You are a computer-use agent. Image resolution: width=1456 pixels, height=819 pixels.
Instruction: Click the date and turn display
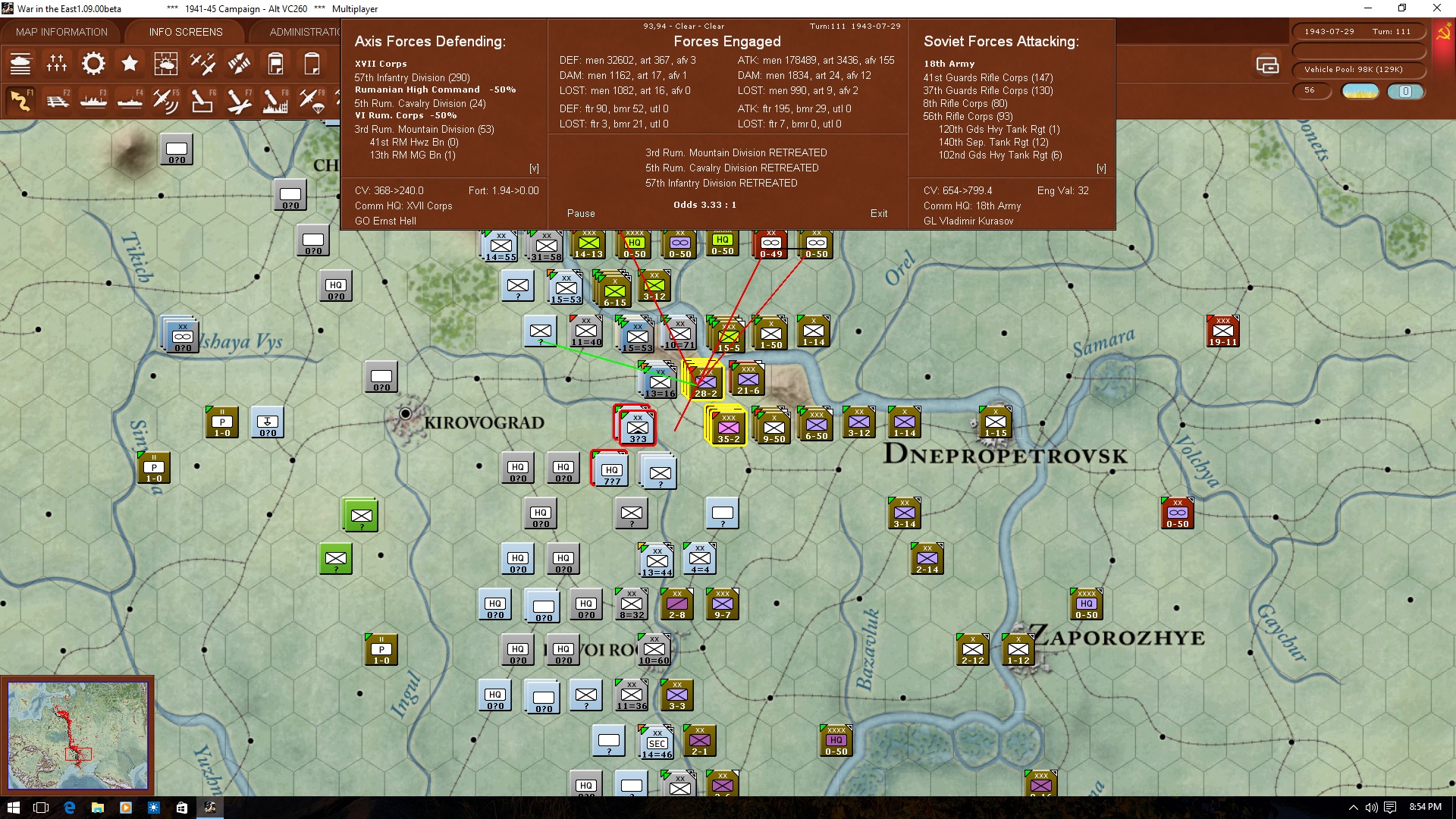[x=1357, y=32]
